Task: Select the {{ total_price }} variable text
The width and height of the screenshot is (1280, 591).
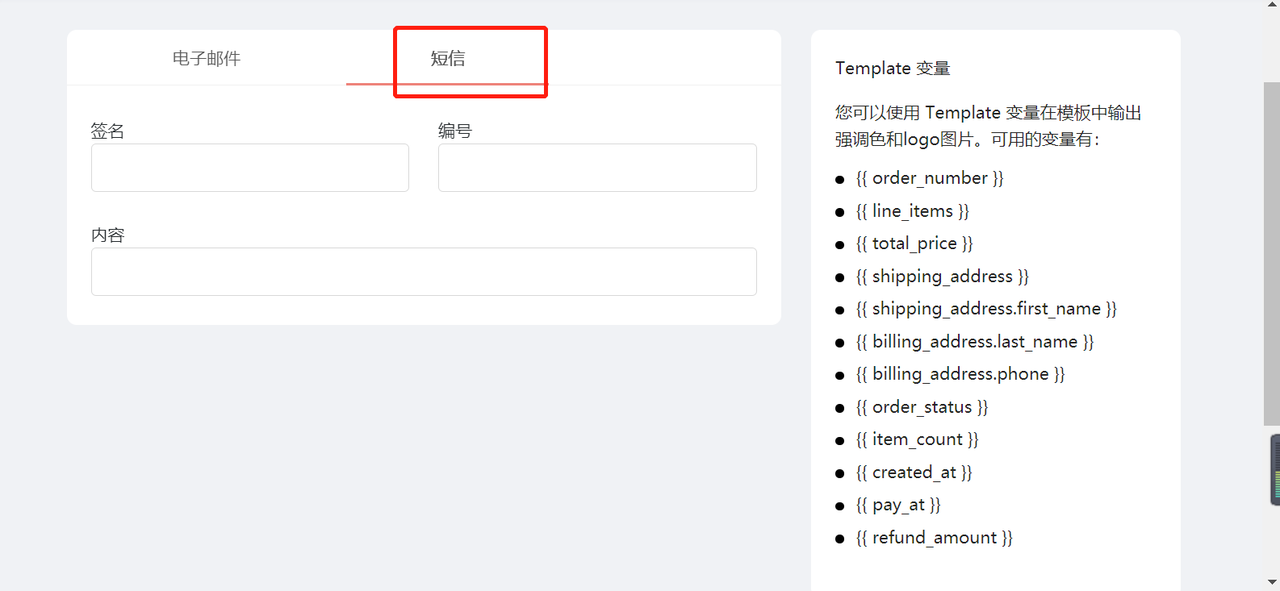Action: [x=915, y=243]
